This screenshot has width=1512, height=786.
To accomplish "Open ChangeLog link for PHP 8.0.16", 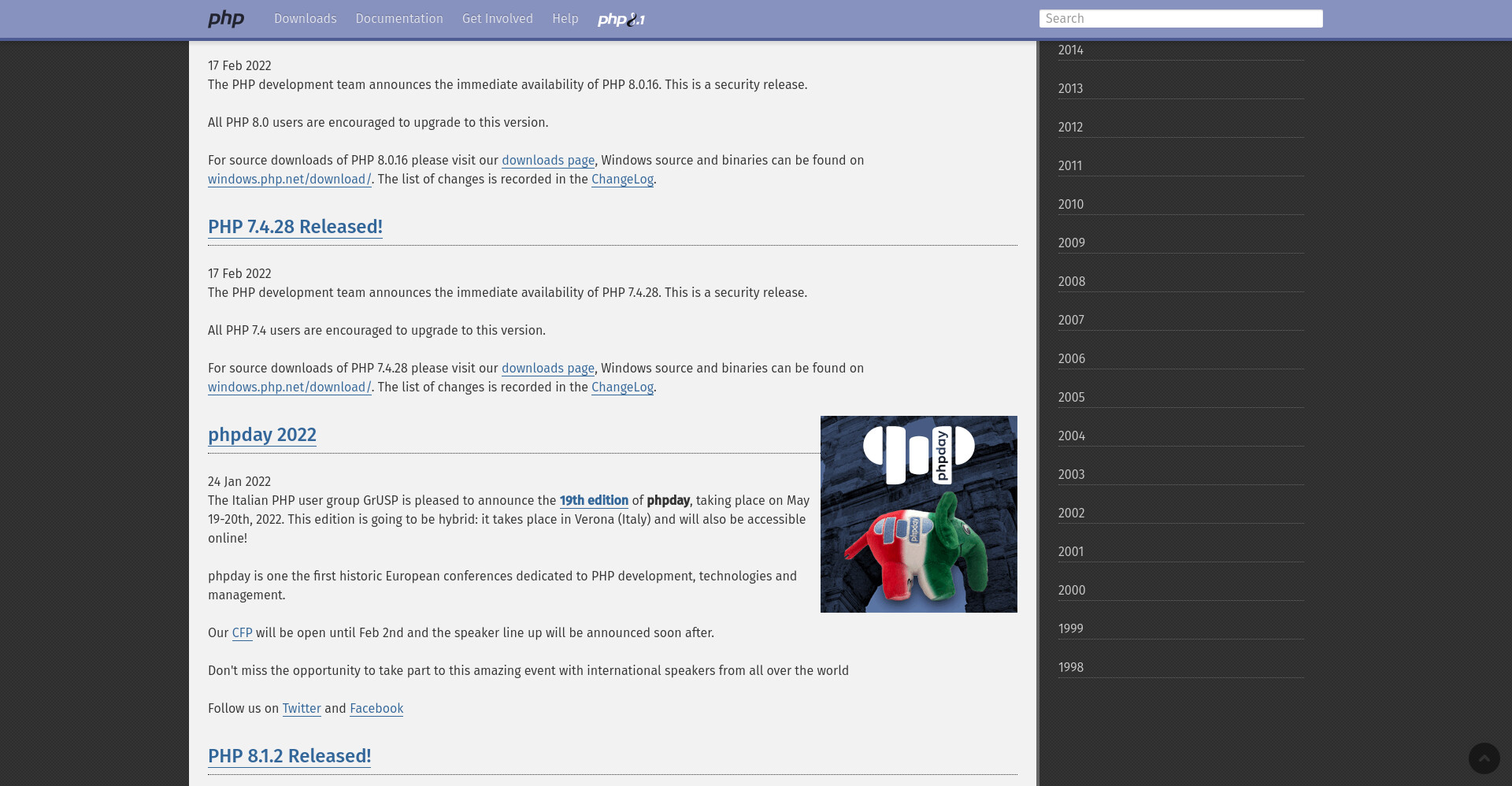I will 622,180.
